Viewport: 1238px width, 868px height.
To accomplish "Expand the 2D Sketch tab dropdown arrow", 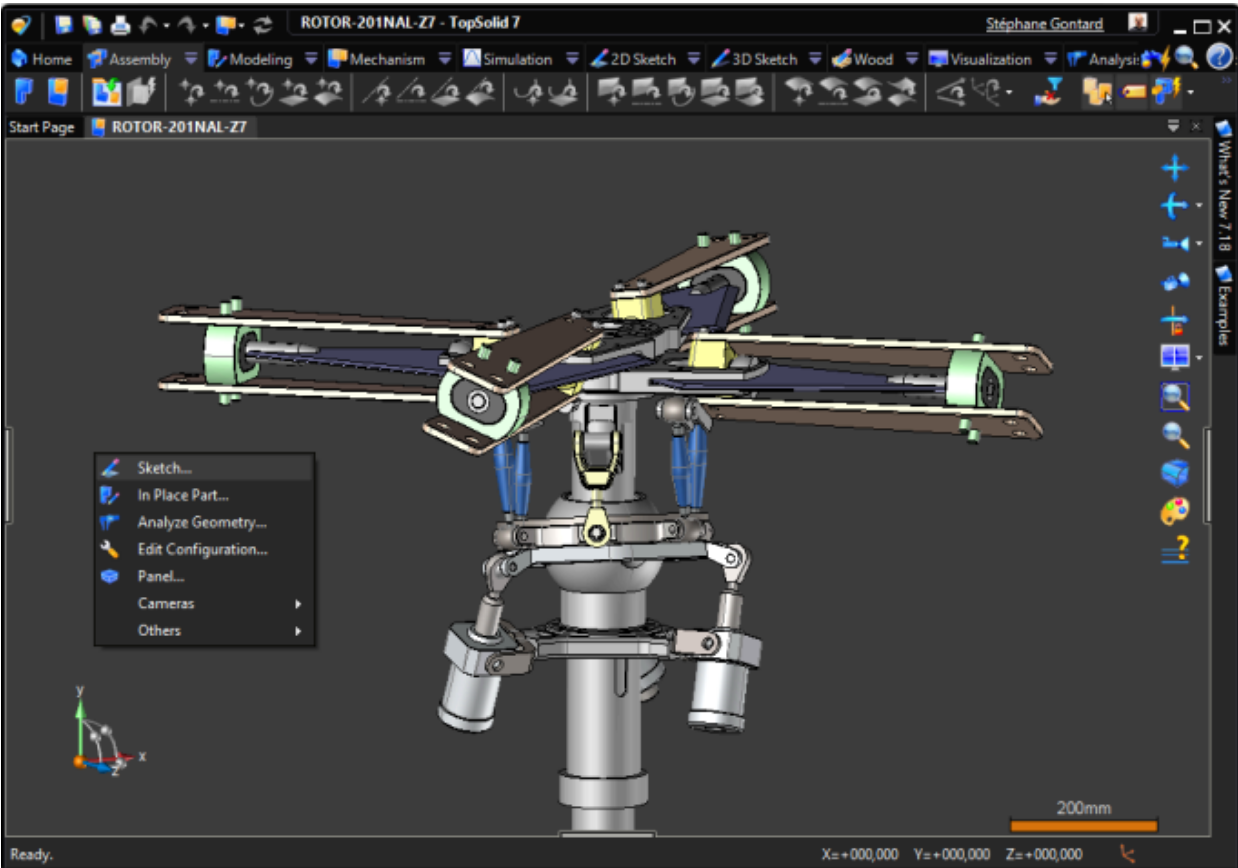I will [694, 59].
